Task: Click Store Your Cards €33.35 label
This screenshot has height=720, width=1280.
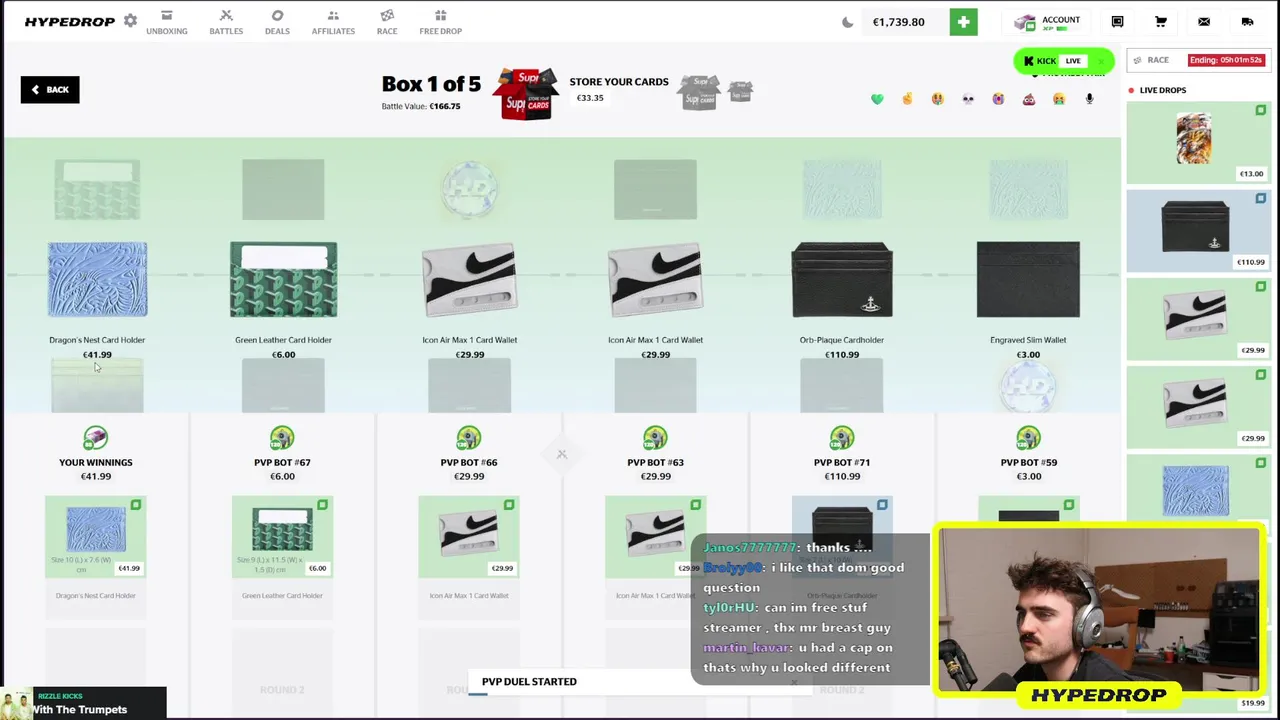Action: click(x=590, y=98)
